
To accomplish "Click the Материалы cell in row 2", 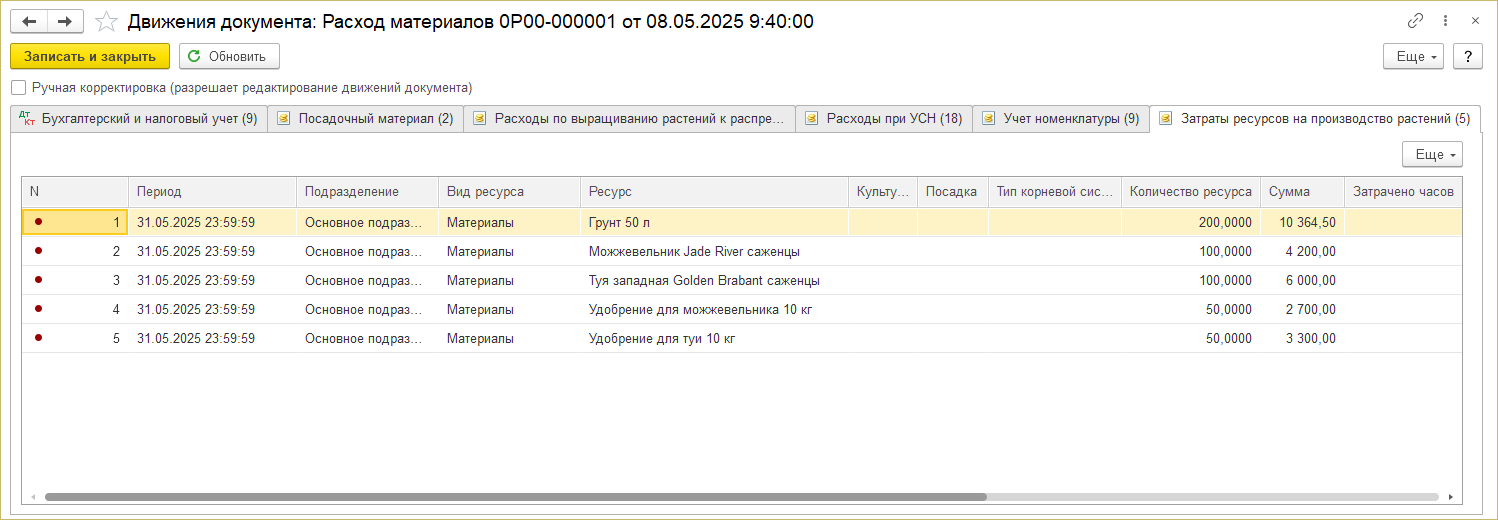I will coord(509,251).
